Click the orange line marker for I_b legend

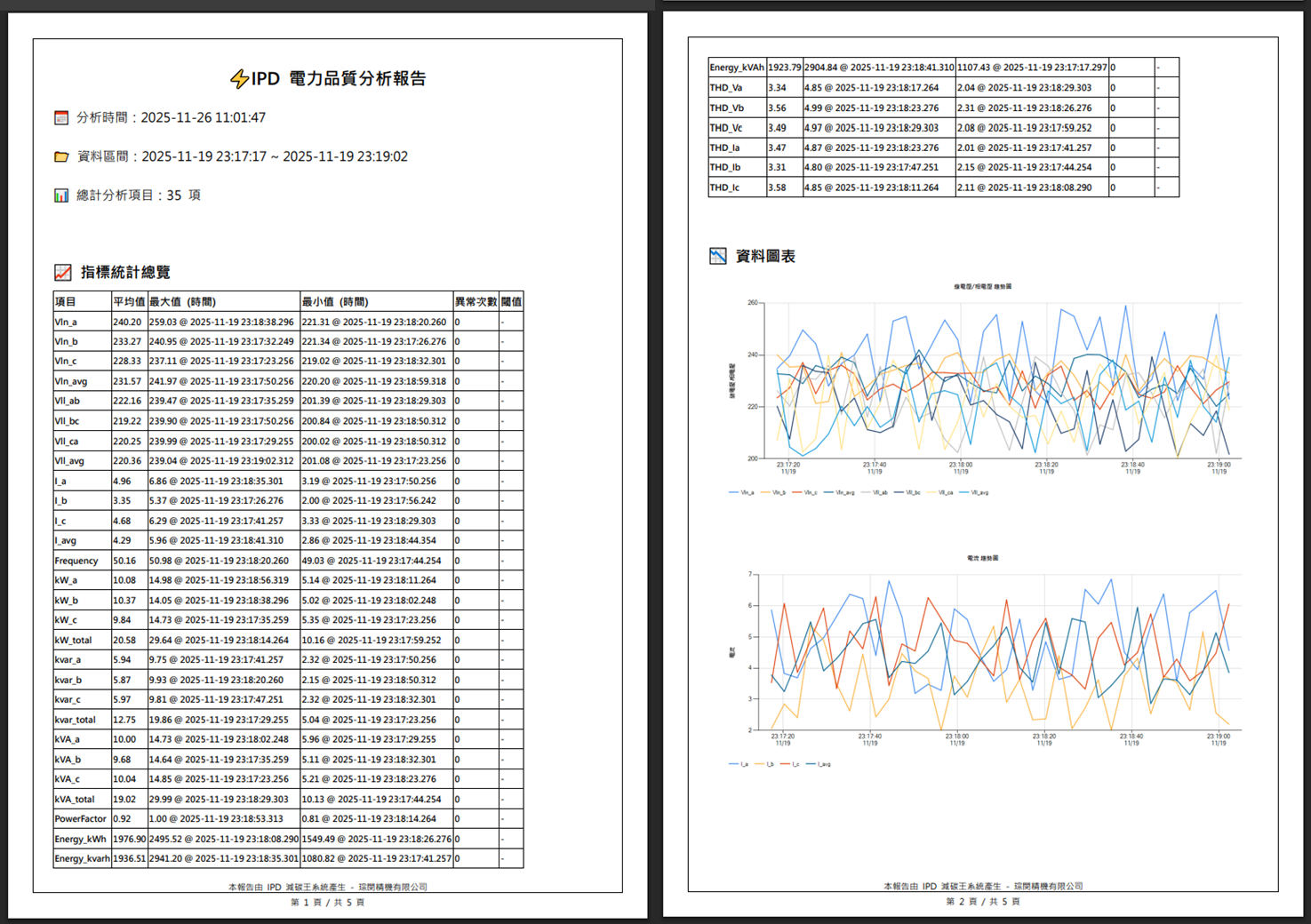[x=759, y=763]
